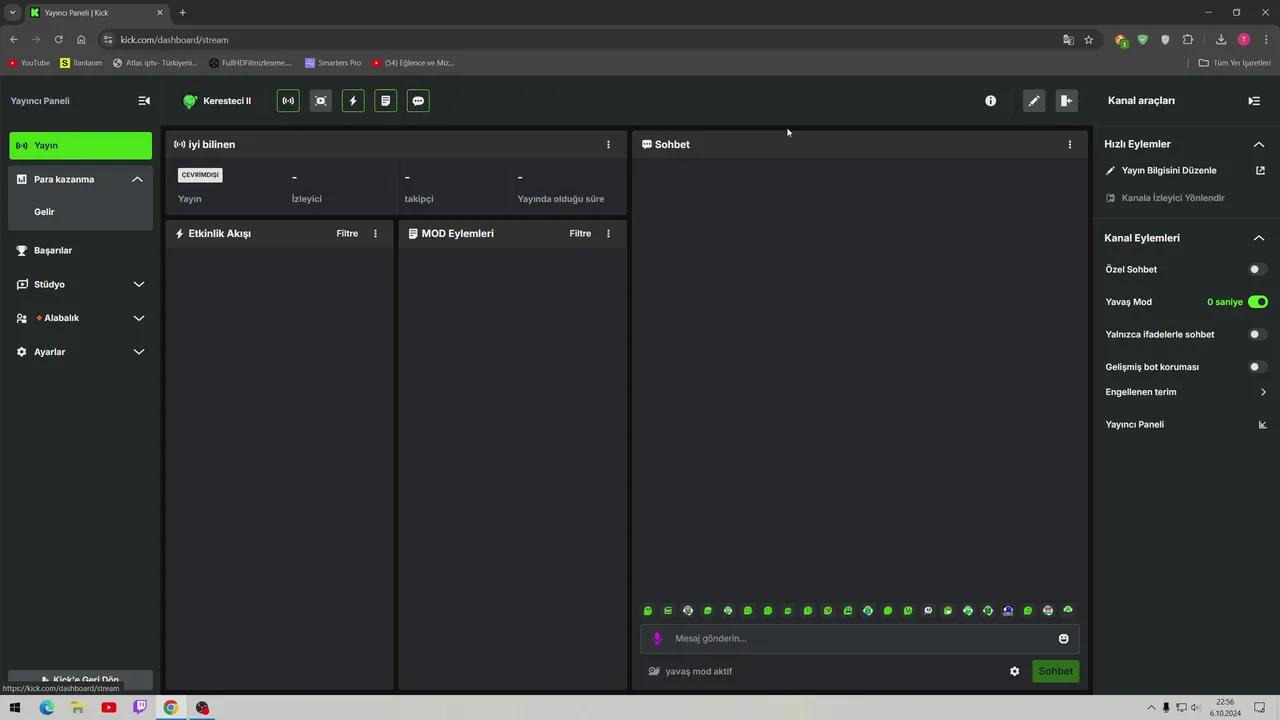The width and height of the screenshot is (1280, 720).
Task: Collapse the Yayıncı Paneli sidebar icon
Action: pos(144,101)
